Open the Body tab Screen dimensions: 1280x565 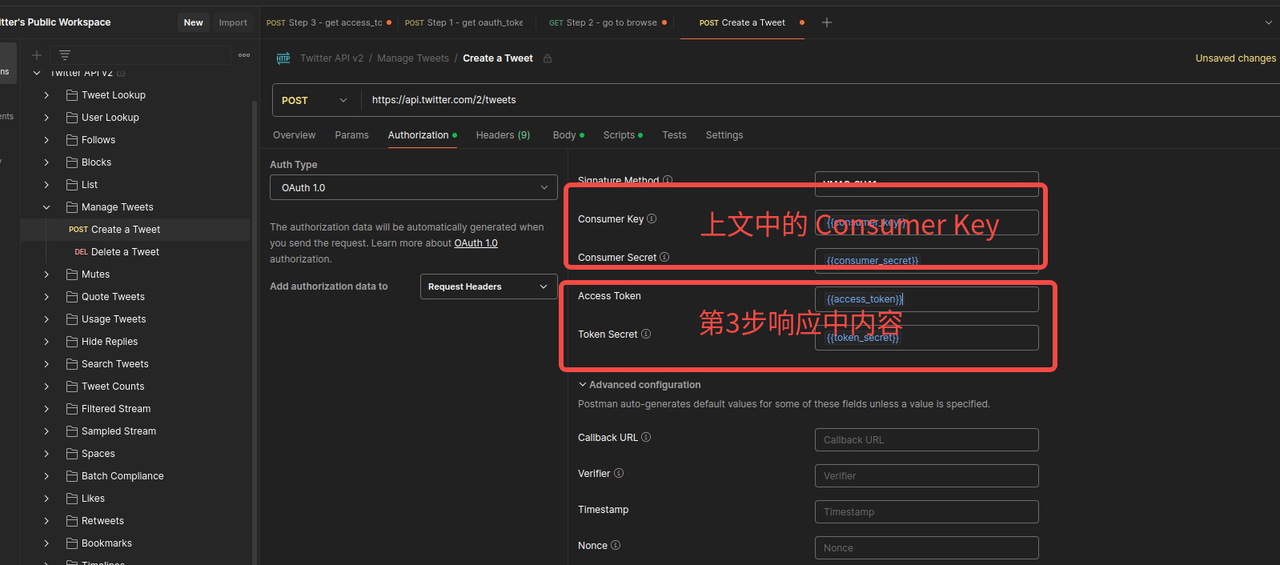pyautogui.click(x=568, y=135)
